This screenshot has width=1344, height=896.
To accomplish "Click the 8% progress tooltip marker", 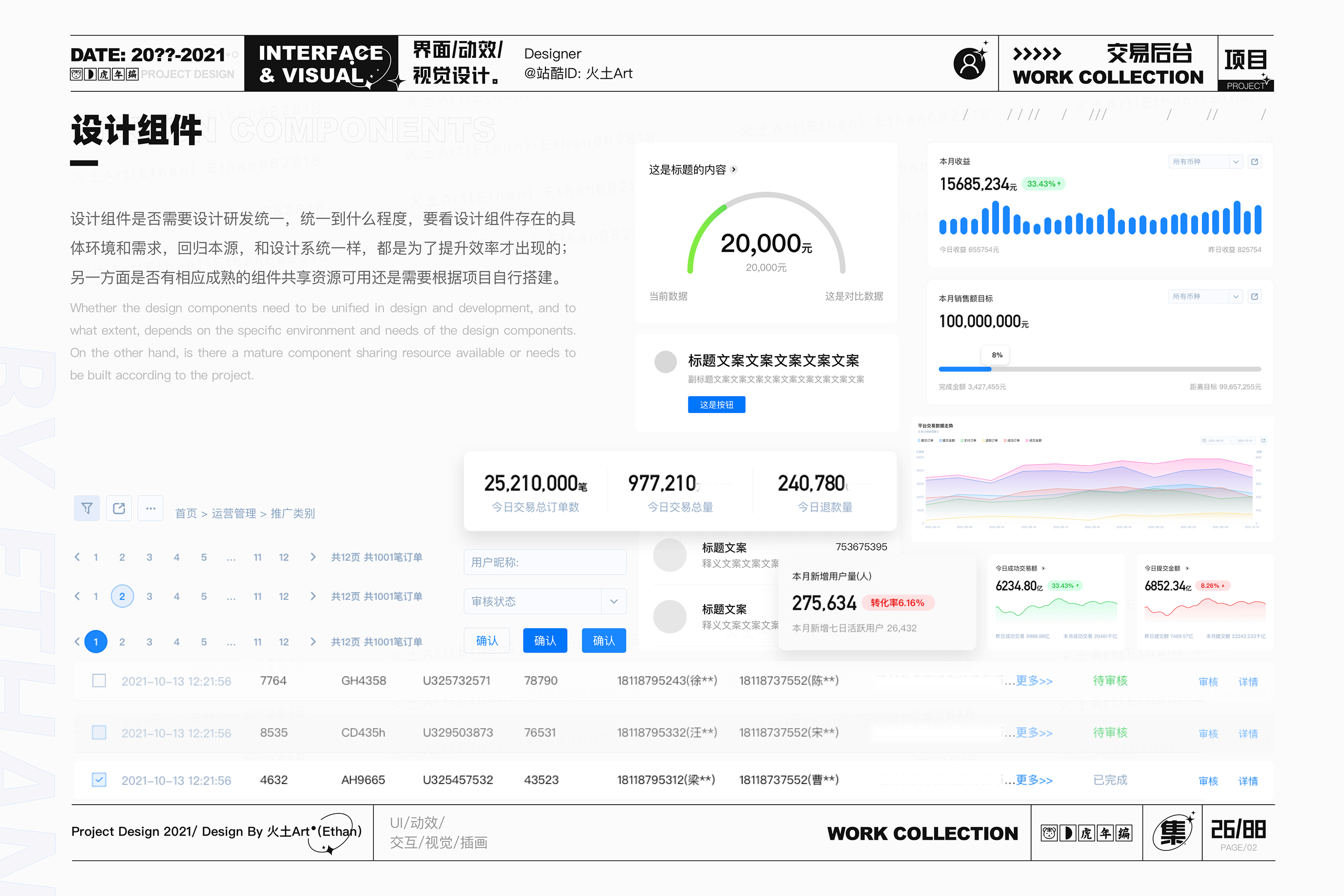I will (996, 355).
